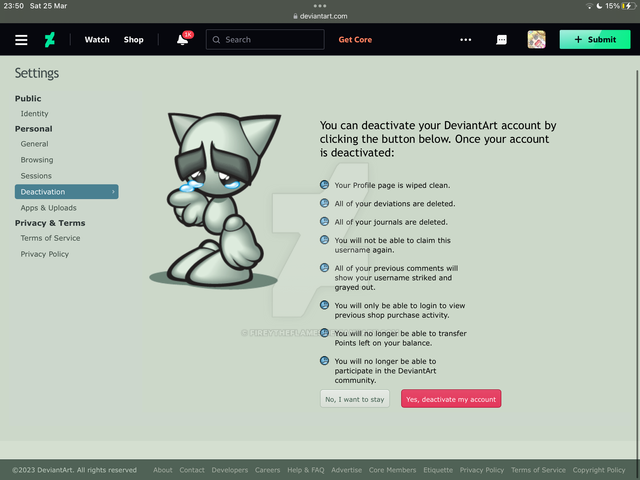Viewport: 640px width, 480px height.
Task: Click Etiquette footer link
Action: [x=438, y=470]
